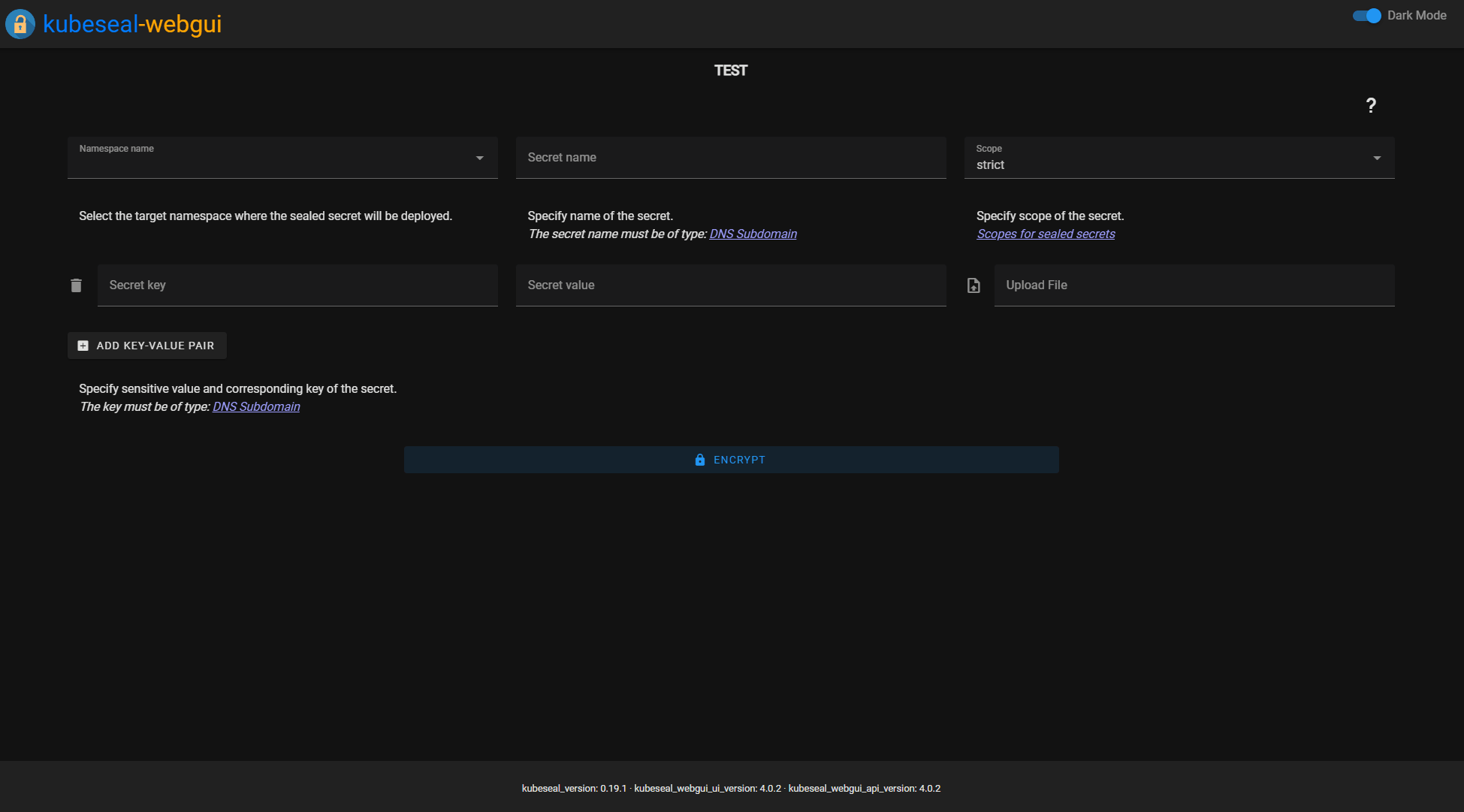Open DNS Subdomain link under Secret name
The image size is (1464, 812).
point(753,234)
